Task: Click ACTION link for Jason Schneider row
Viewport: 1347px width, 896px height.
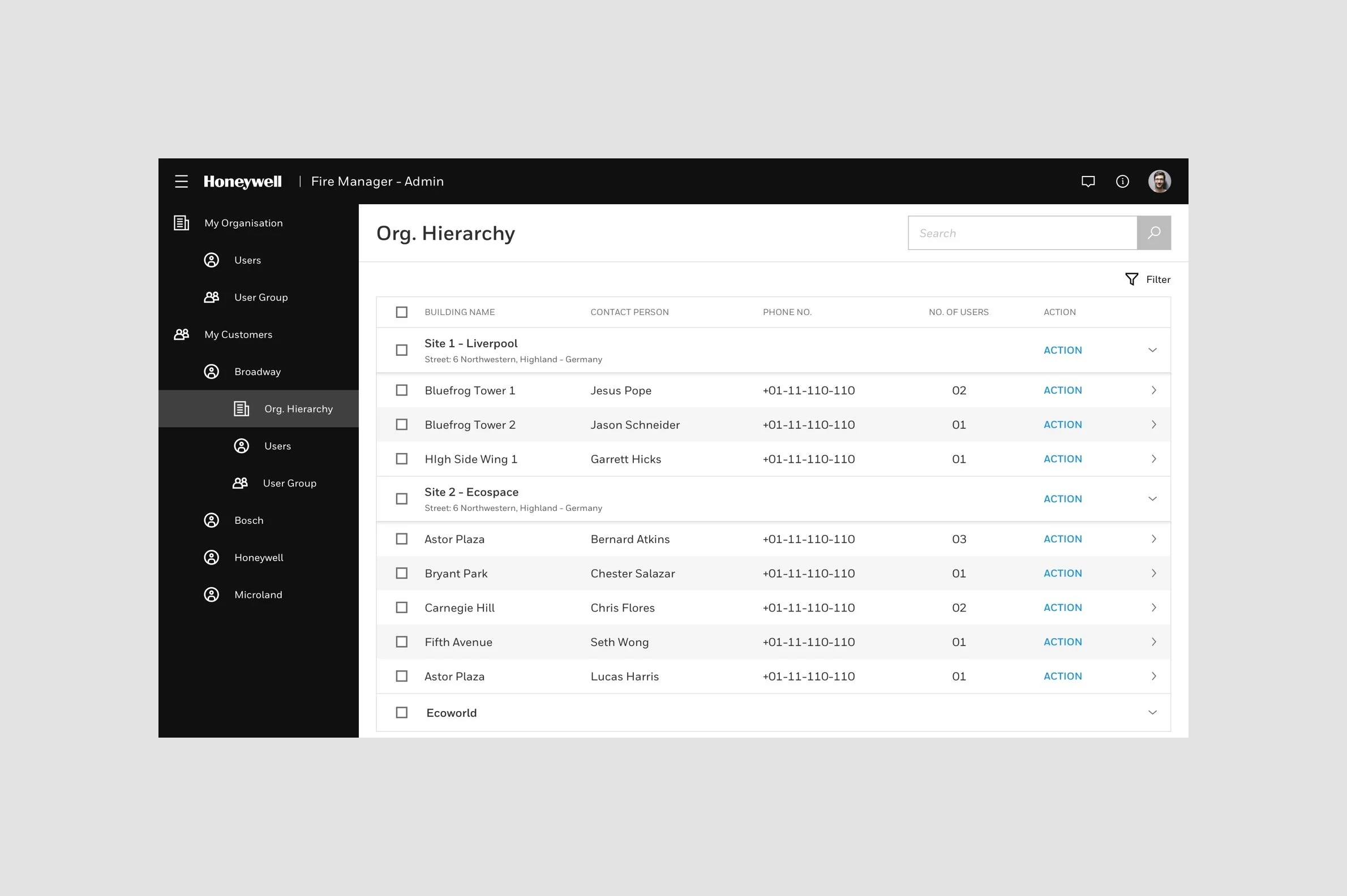Action: (x=1062, y=425)
